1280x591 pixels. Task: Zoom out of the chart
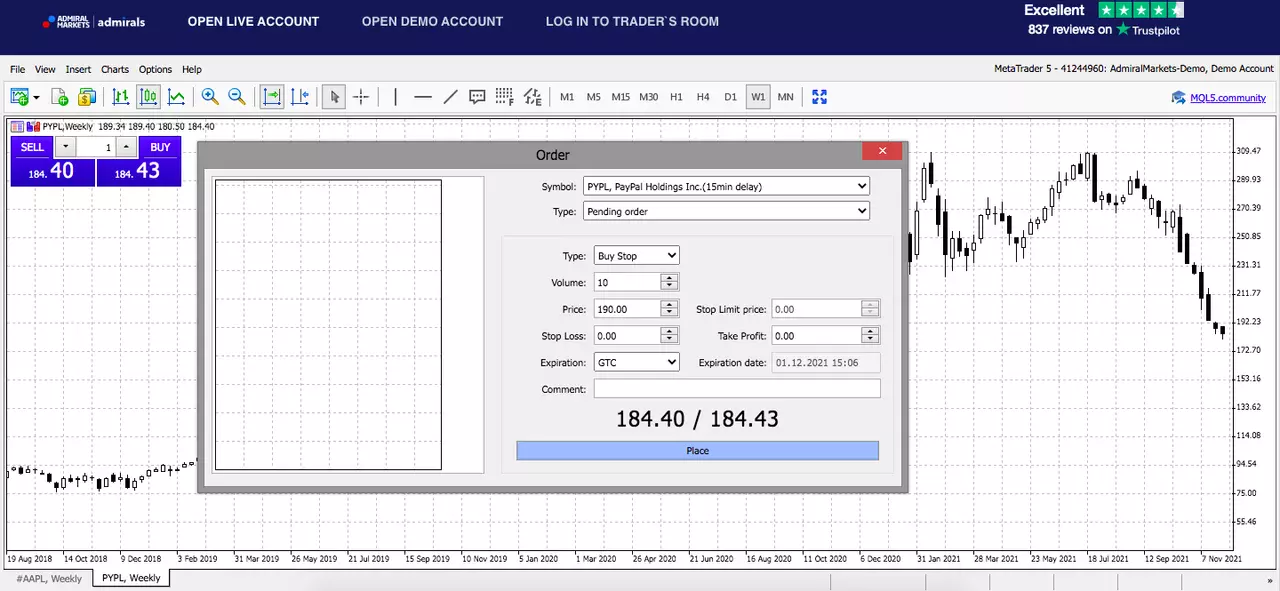click(x=237, y=97)
